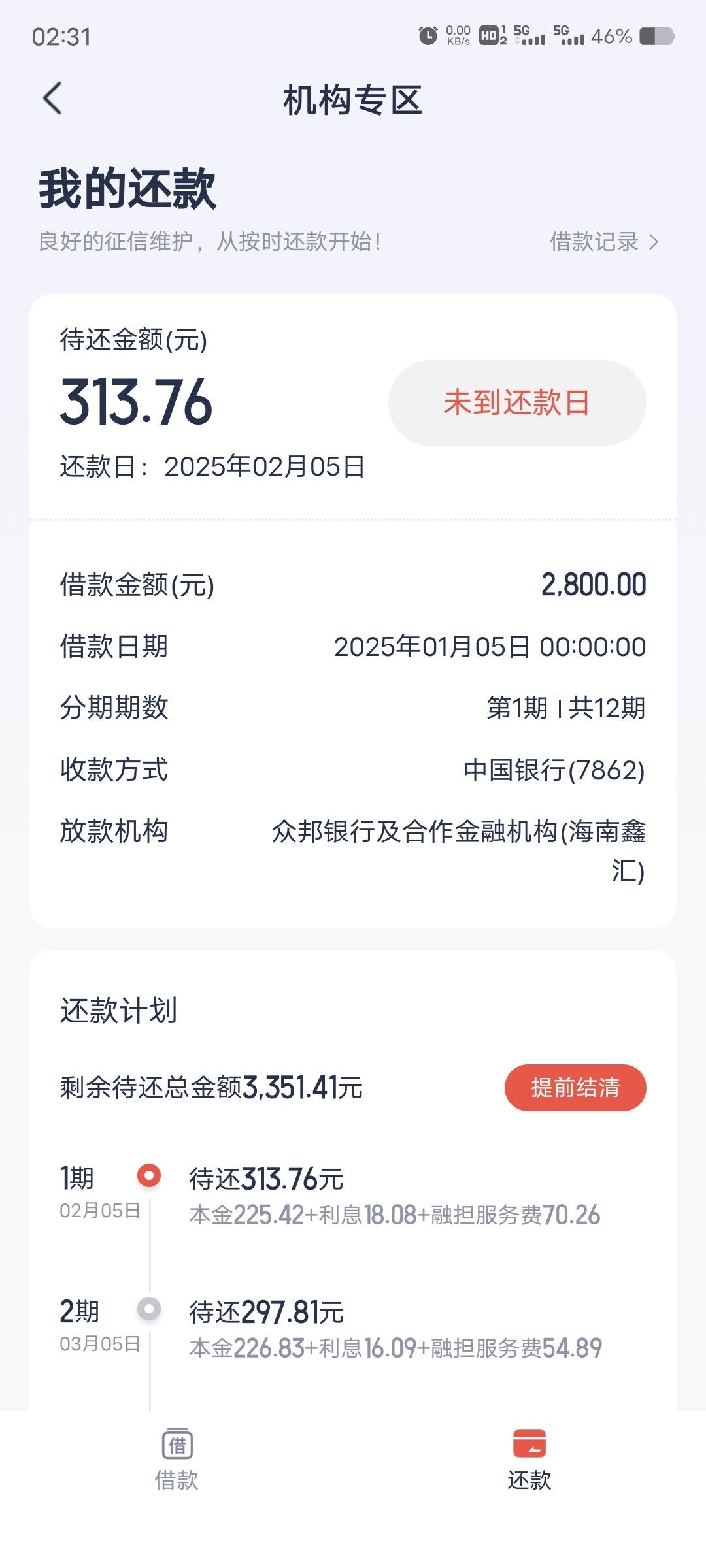The image size is (706, 1568).
Task: Tap the 待还313.76元 installment entry
Action: click(395, 1197)
